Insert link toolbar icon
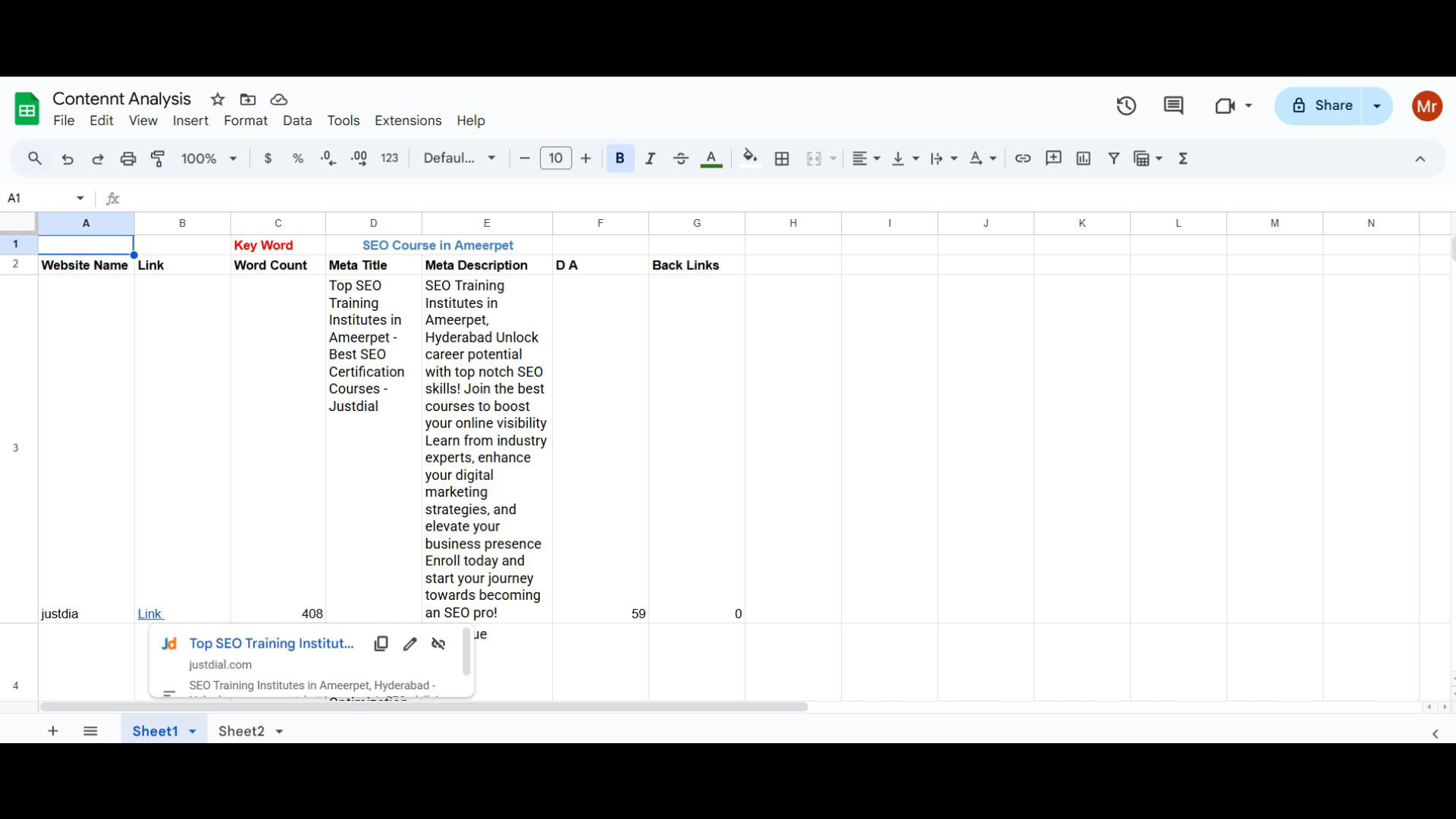 click(1023, 158)
